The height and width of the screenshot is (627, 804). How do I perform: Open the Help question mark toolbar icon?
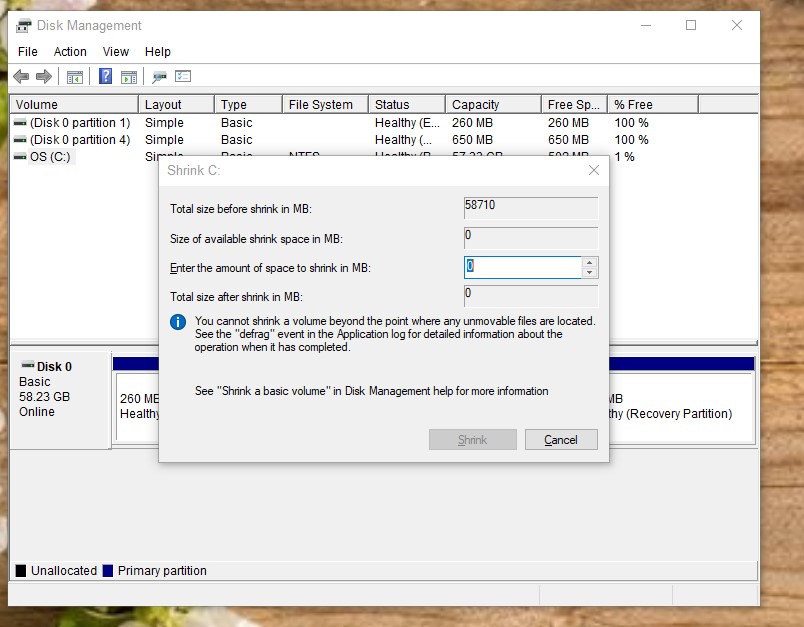coord(106,76)
